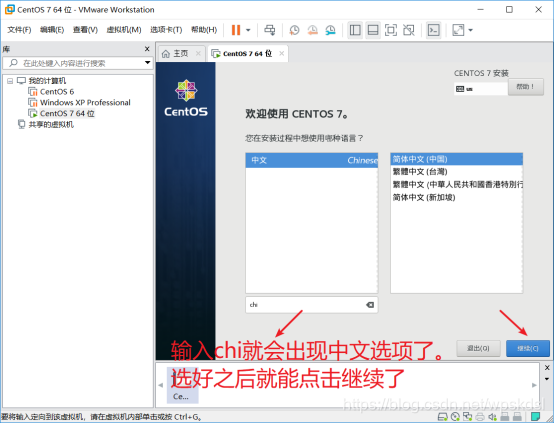This screenshot has height=423, width=554.
Task: Click the sound card status icon
Action: 492,417
